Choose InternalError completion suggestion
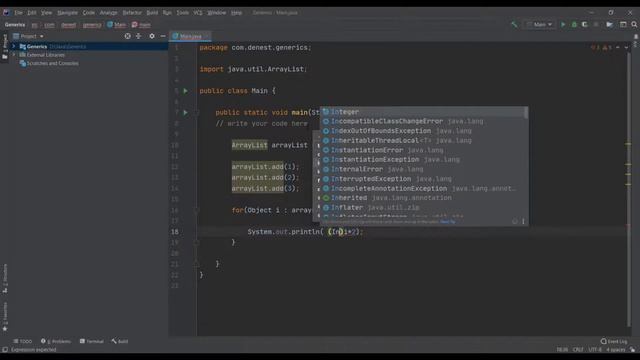The image size is (640, 360). point(423,169)
